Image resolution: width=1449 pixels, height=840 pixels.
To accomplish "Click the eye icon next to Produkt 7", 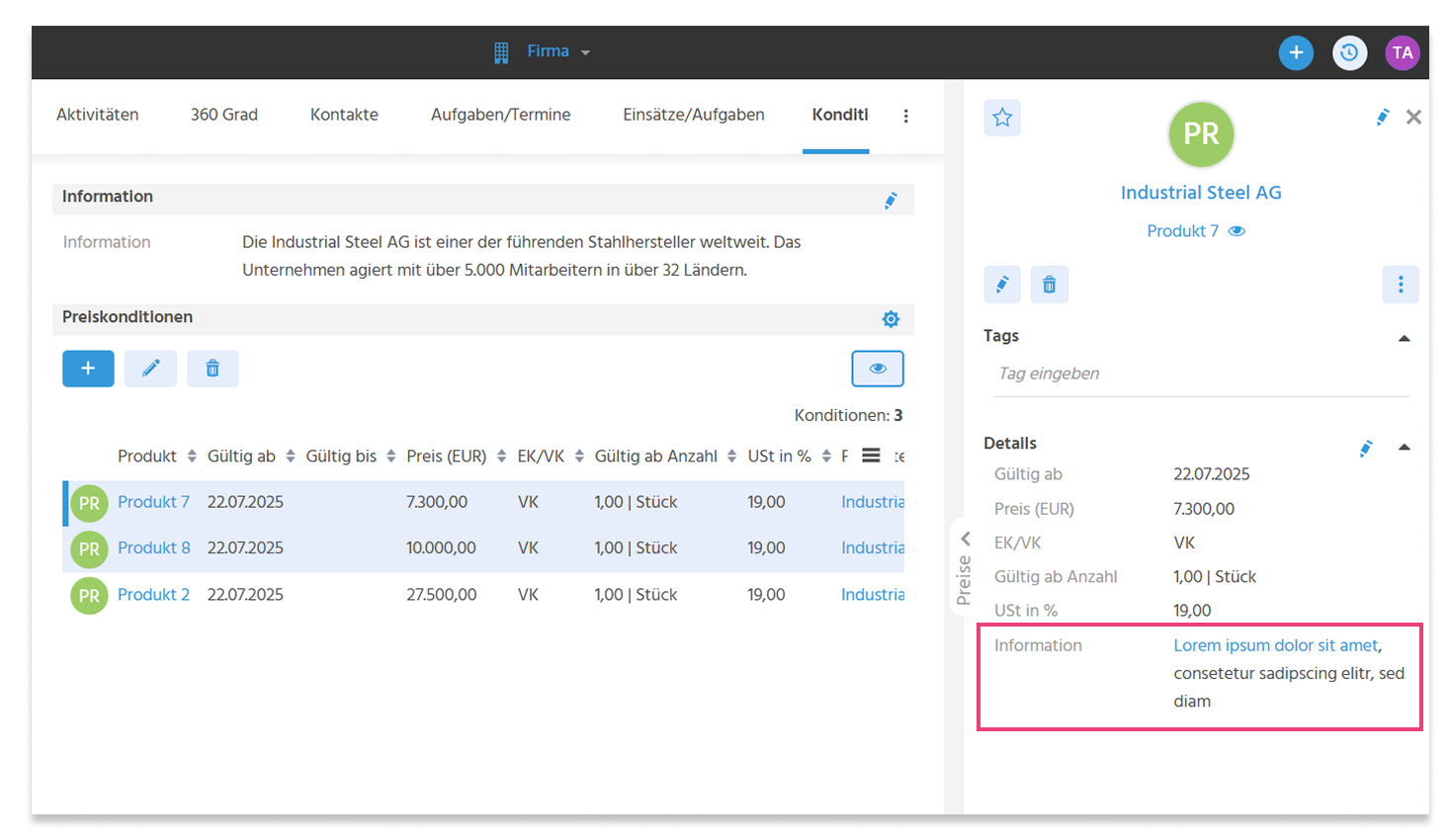I will [x=1236, y=231].
